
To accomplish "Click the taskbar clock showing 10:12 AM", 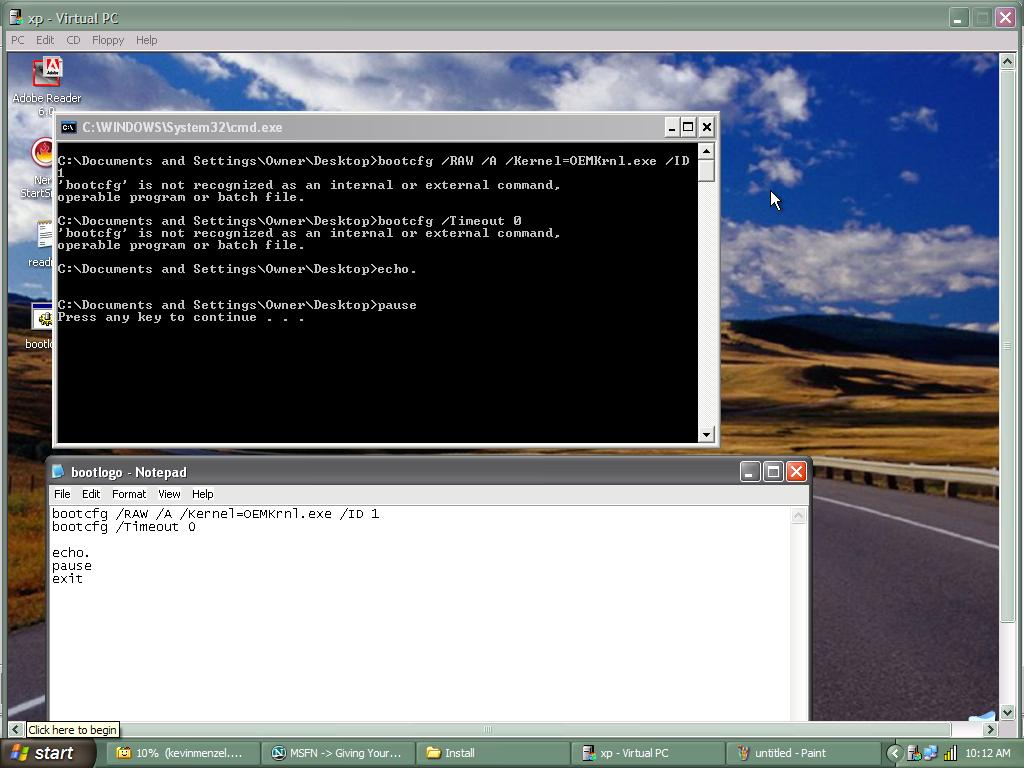I will [987, 753].
